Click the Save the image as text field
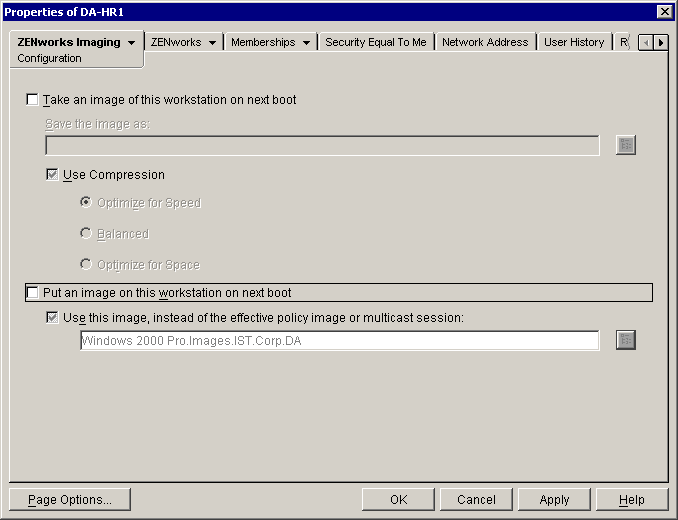The image size is (678, 520). click(322, 145)
